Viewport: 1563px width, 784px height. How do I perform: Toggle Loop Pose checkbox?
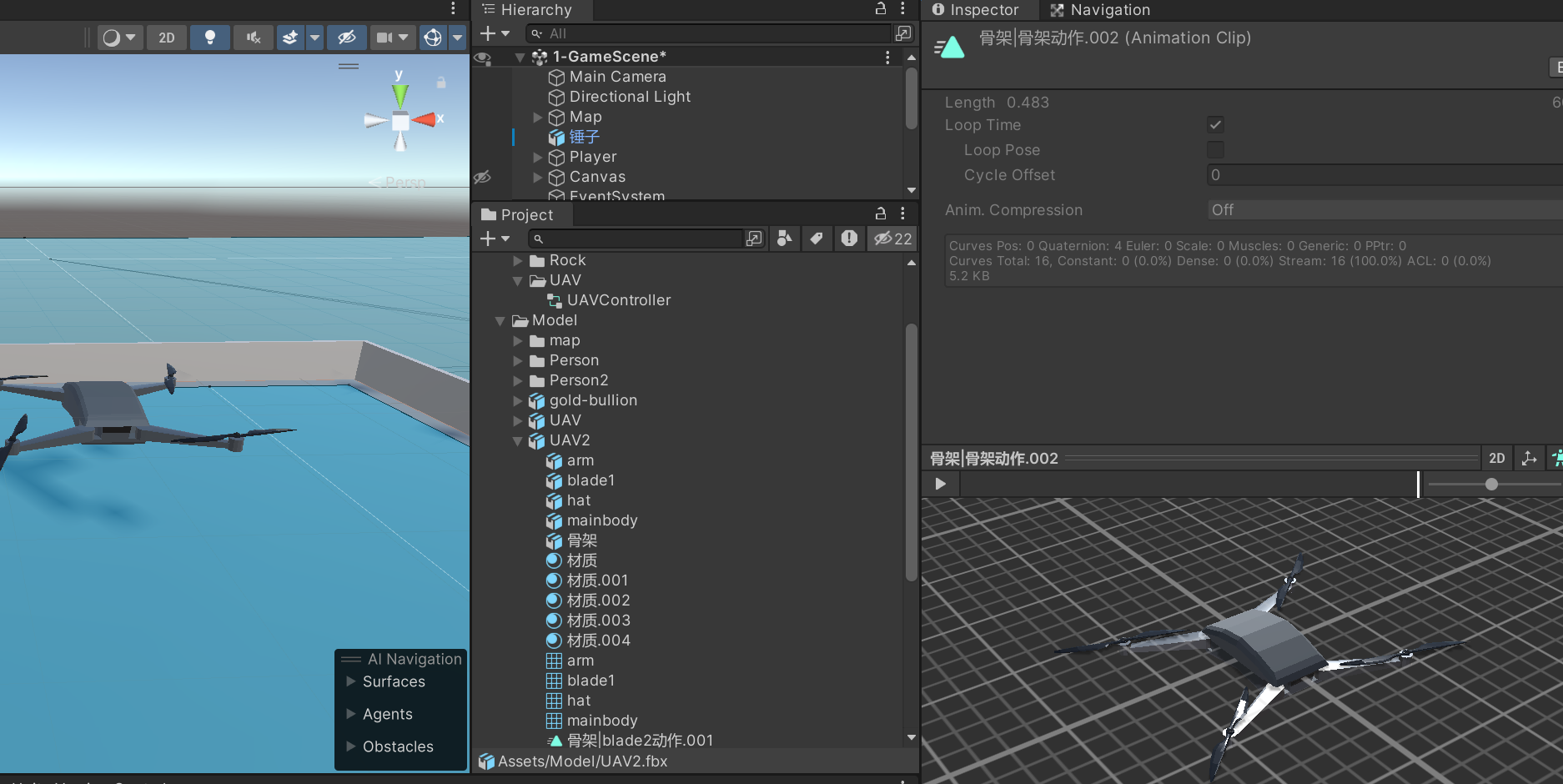(x=1215, y=150)
